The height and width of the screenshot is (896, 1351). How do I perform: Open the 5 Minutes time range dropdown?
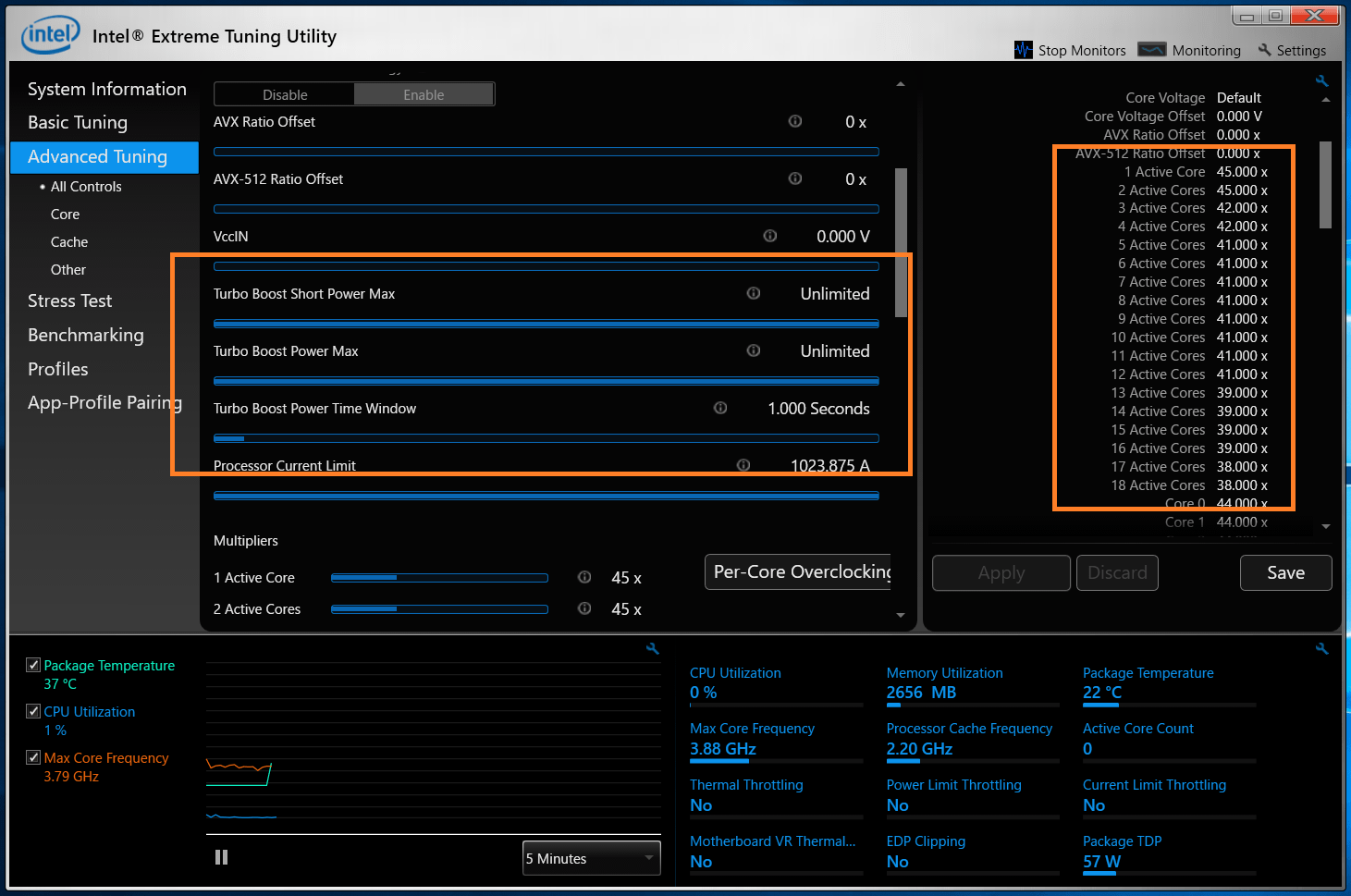coord(591,858)
